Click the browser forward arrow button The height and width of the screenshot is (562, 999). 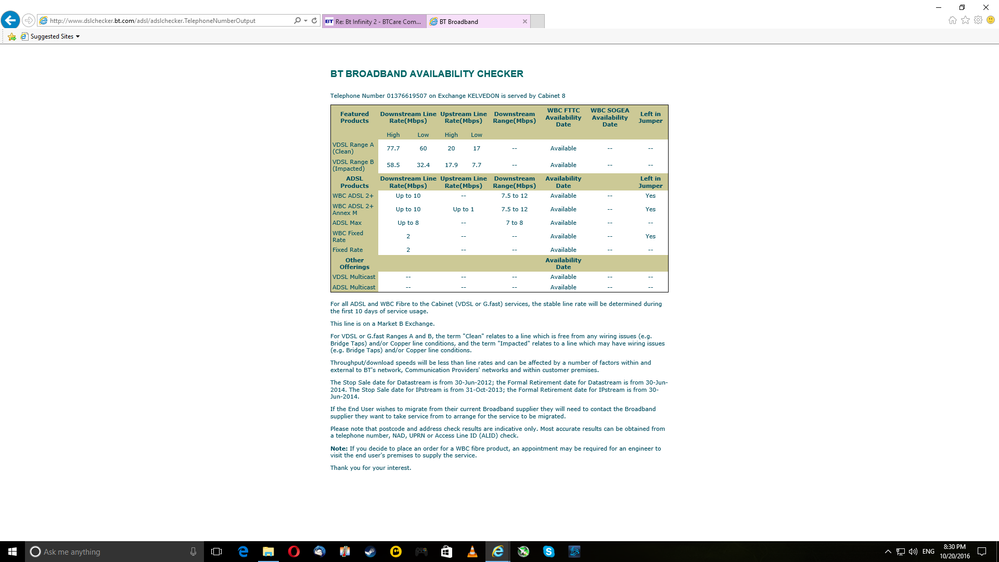pos(29,20)
